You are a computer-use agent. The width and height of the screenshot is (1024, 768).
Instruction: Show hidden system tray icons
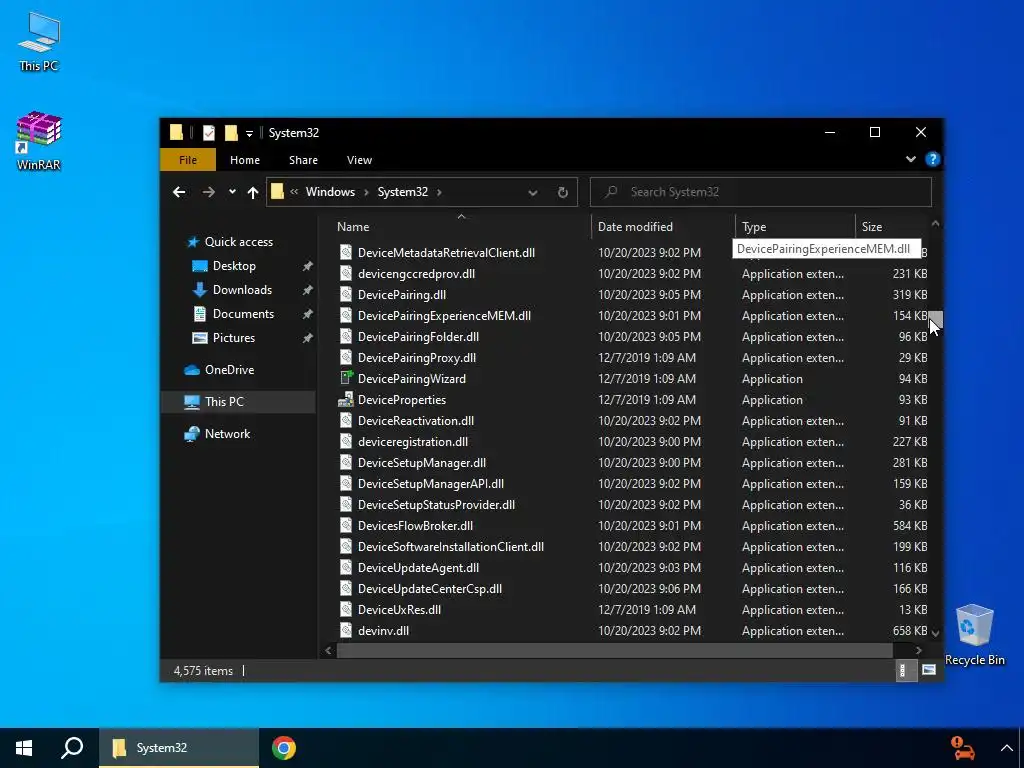tap(1006, 748)
